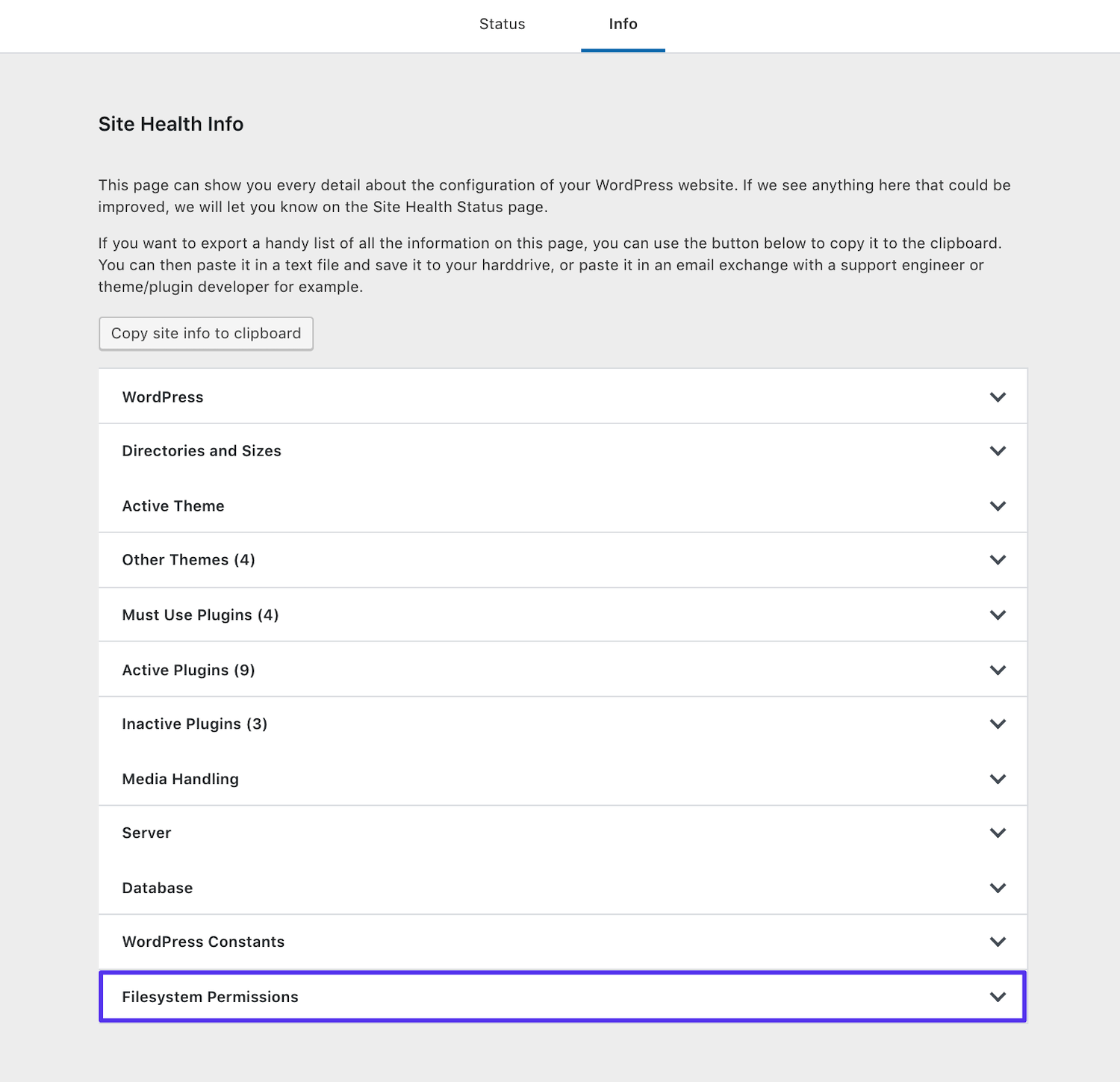Open the WordPress Constants section
Viewport: 1120px width, 1082px height.
pyautogui.click(x=997, y=942)
